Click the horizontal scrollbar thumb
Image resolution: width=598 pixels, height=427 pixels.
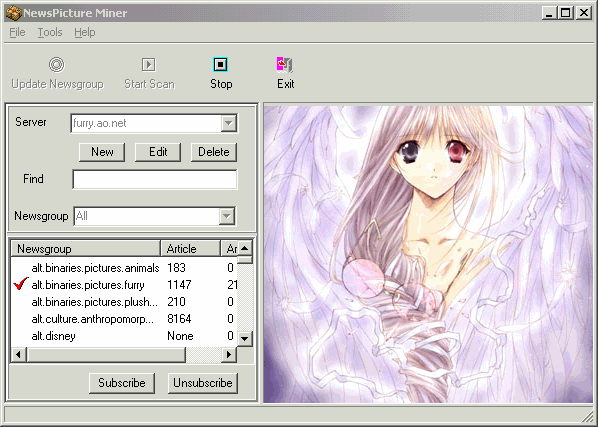coord(106,355)
